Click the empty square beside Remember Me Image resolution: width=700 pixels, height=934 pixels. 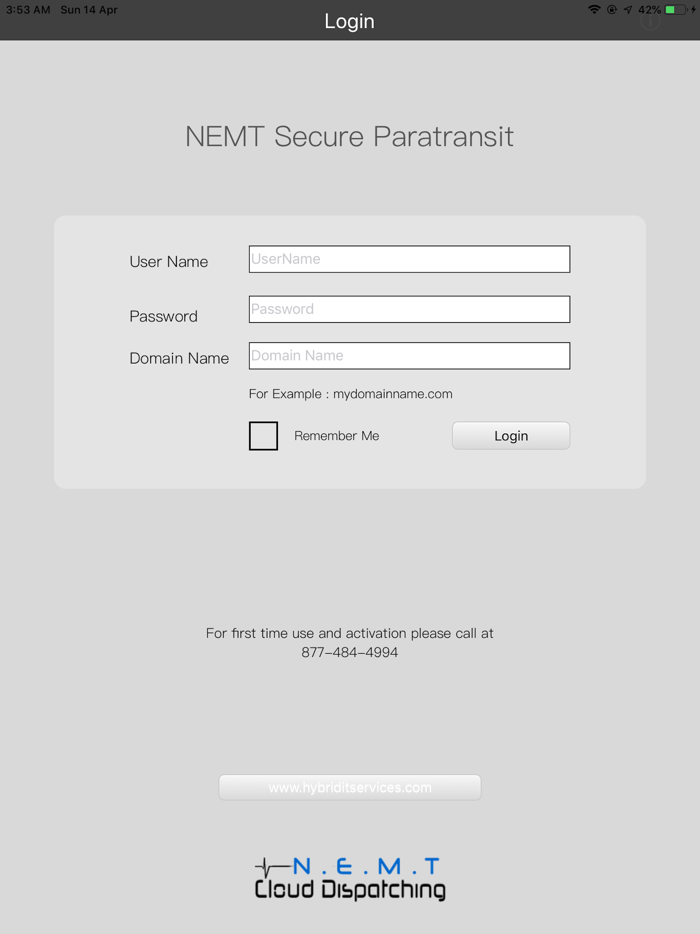[x=263, y=436]
